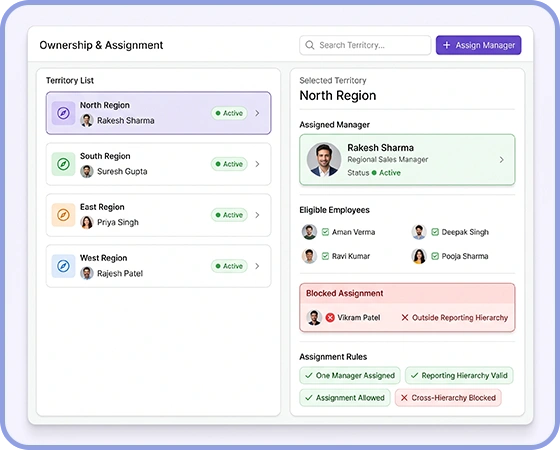This screenshot has height=450, width=560.
Task: Select the West Region label
Action: (x=104, y=258)
